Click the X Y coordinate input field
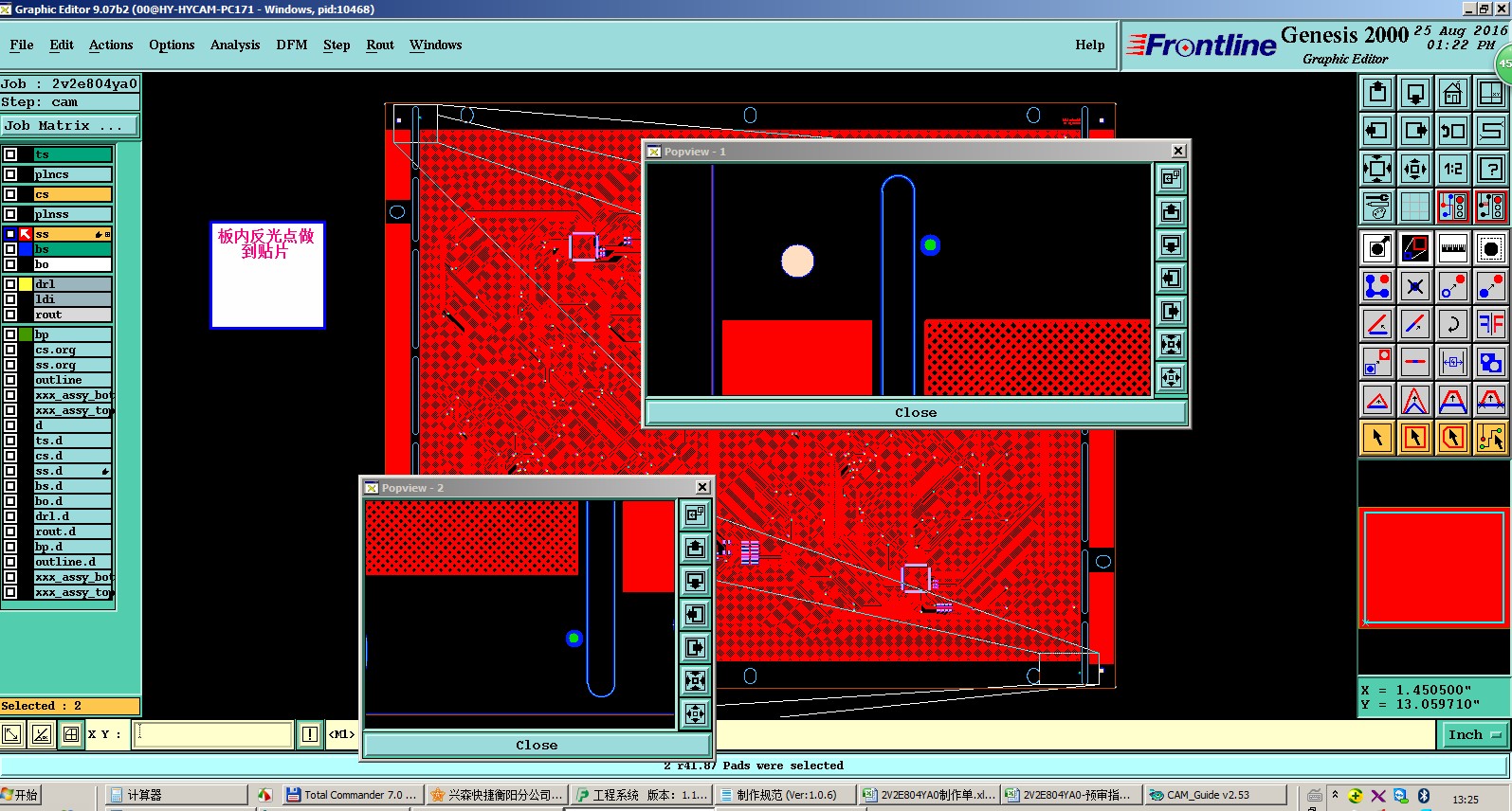The width and height of the screenshot is (1512, 811). [213, 734]
